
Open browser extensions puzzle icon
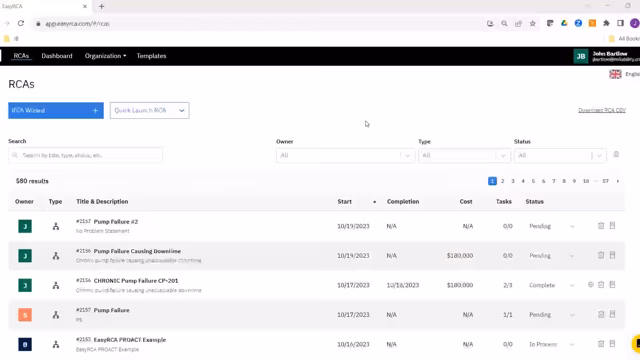pos(606,23)
